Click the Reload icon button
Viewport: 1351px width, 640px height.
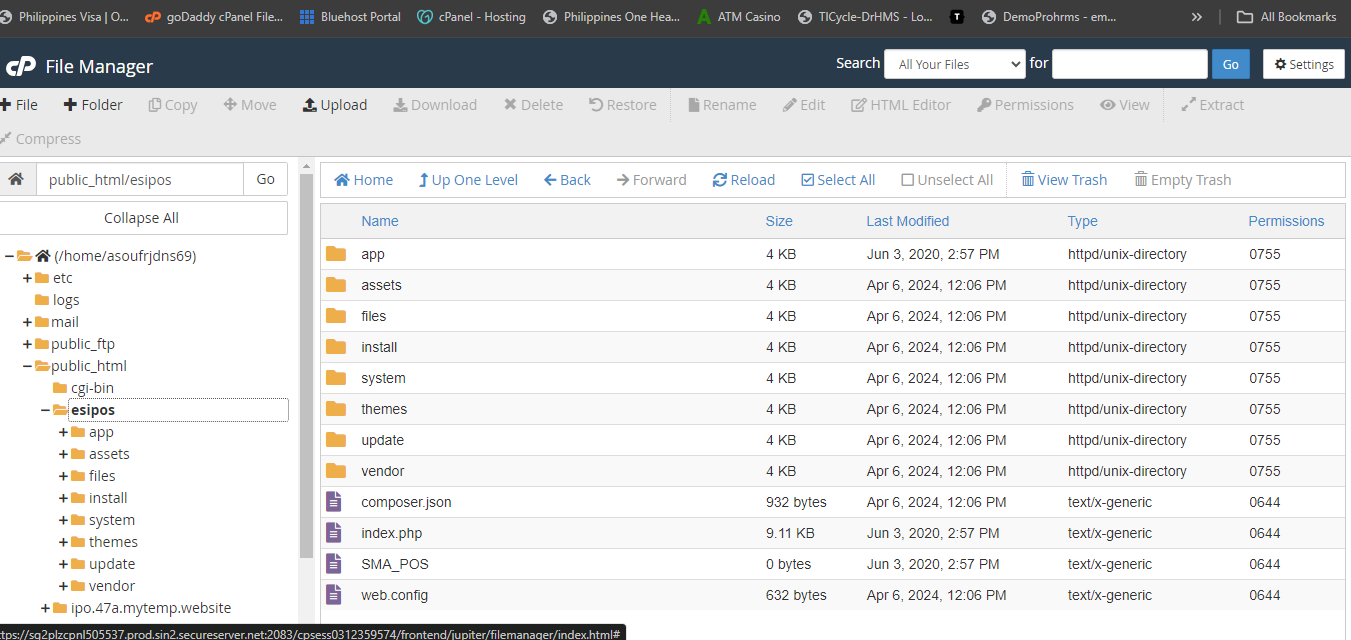coord(720,180)
